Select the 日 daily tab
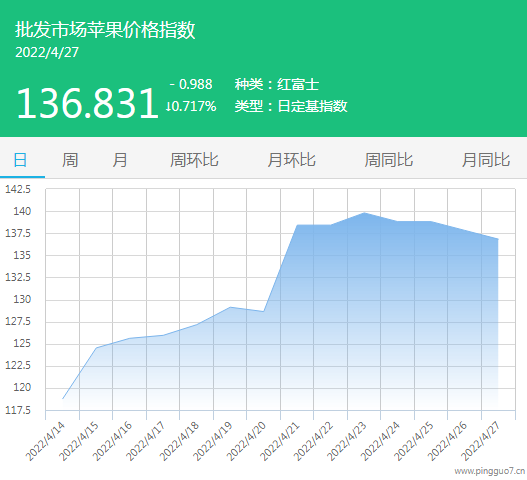The width and height of the screenshot is (527, 480). point(20,160)
